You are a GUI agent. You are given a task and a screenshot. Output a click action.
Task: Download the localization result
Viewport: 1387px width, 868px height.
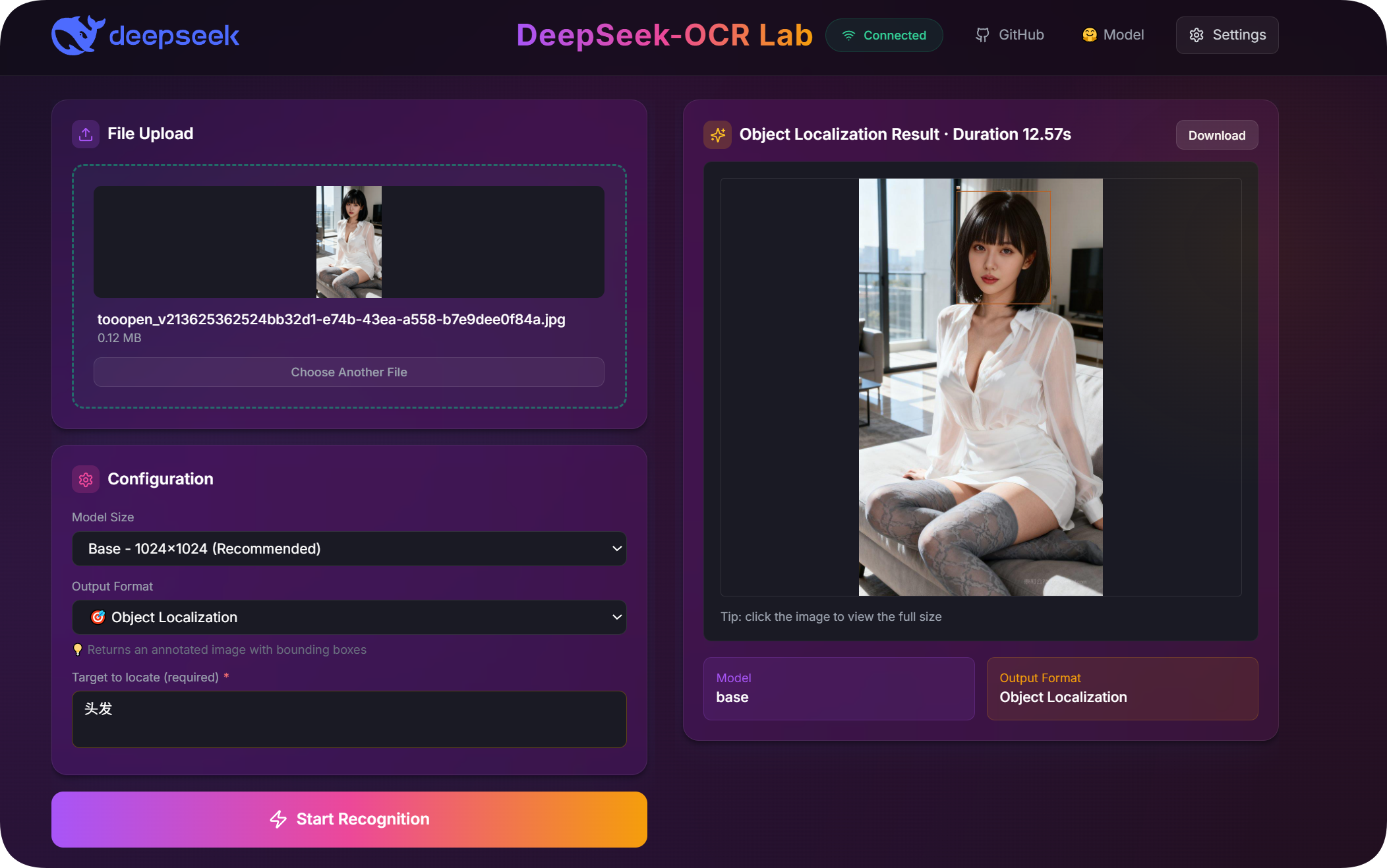click(x=1216, y=134)
